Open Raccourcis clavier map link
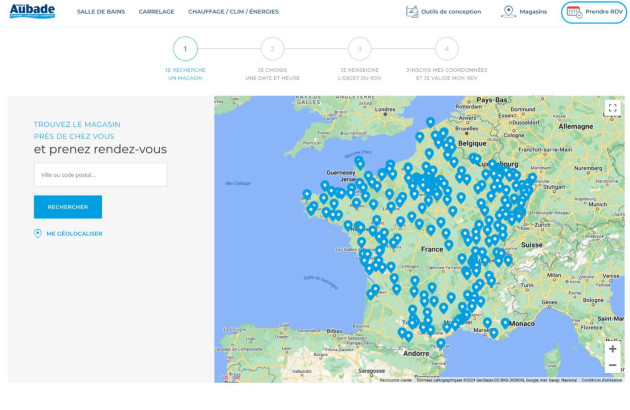This screenshot has height=410, width=630. (x=396, y=380)
